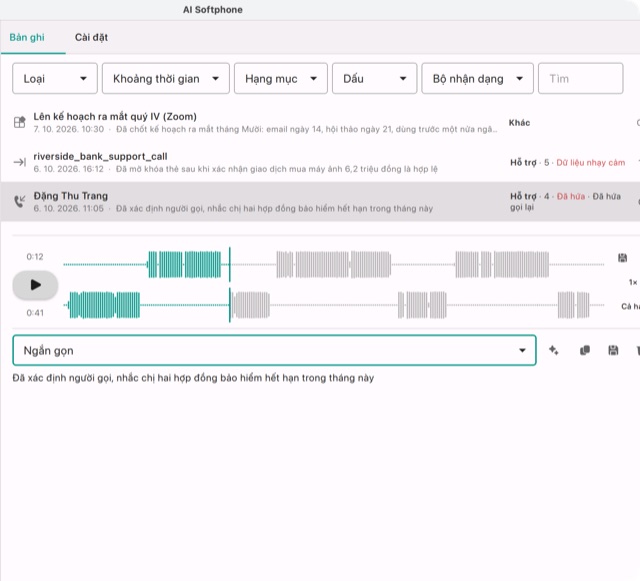The image size is (640, 581).
Task: Open the Hạng mục dropdown
Action: [281, 78]
